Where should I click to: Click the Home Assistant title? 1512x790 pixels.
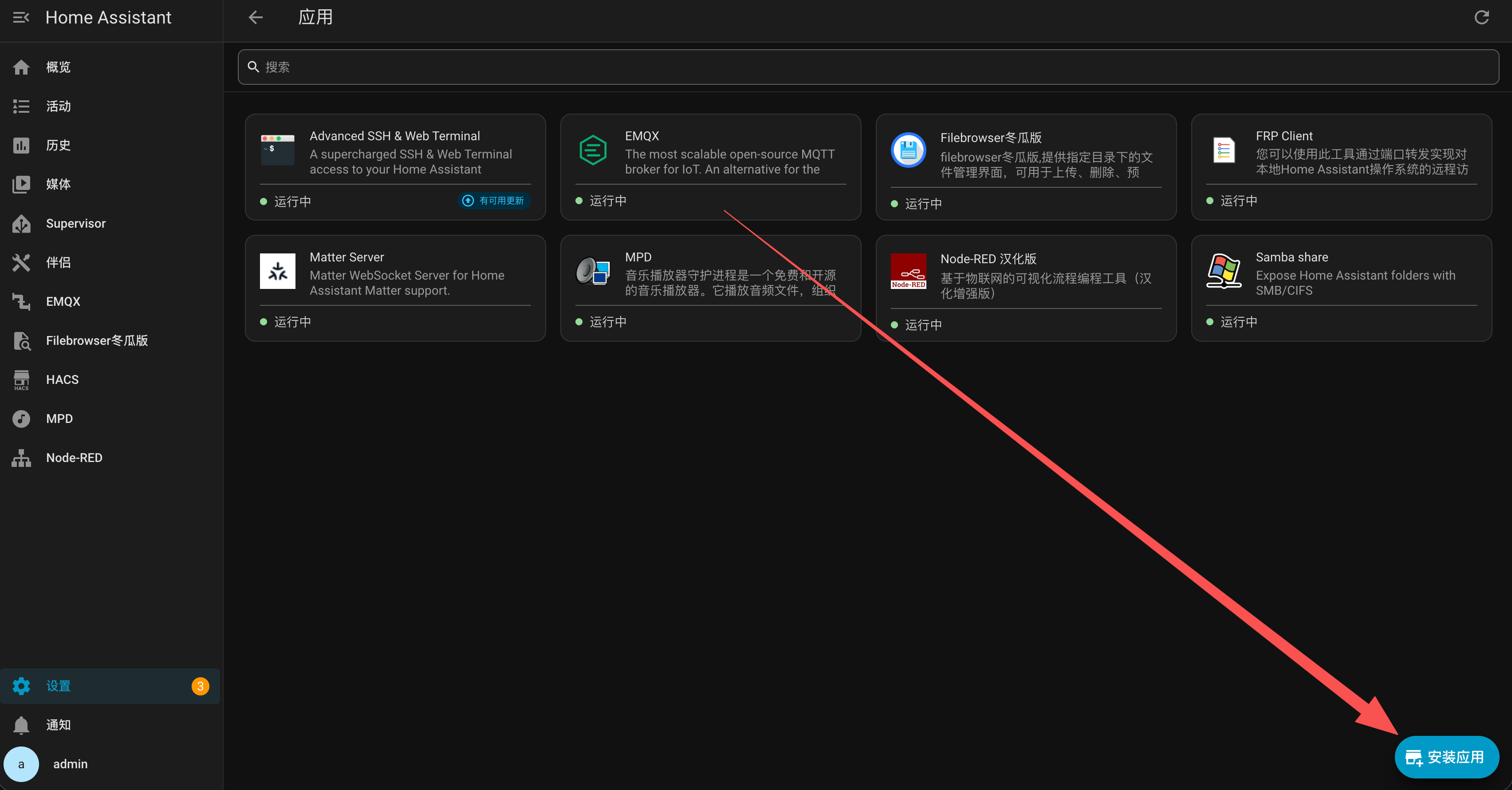[109, 18]
